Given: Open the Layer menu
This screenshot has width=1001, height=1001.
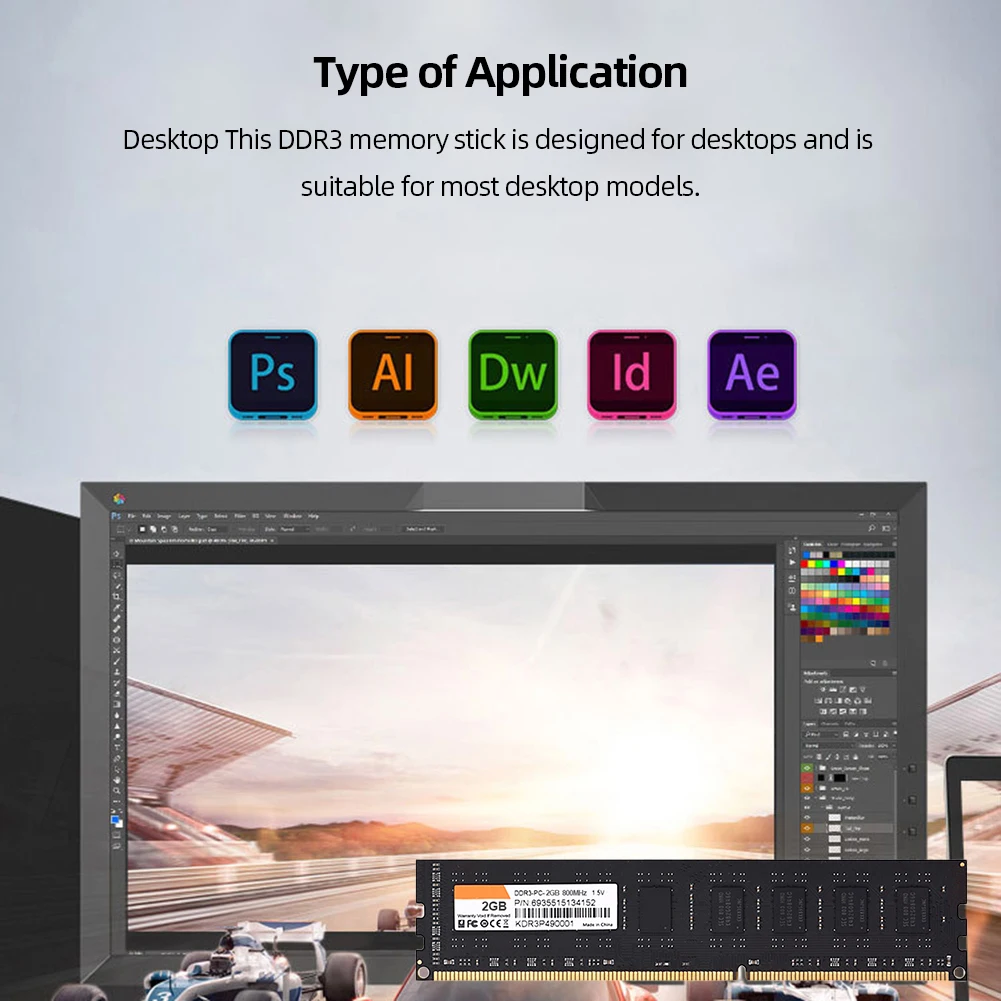Looking at the screenshot, I should 184,516.
